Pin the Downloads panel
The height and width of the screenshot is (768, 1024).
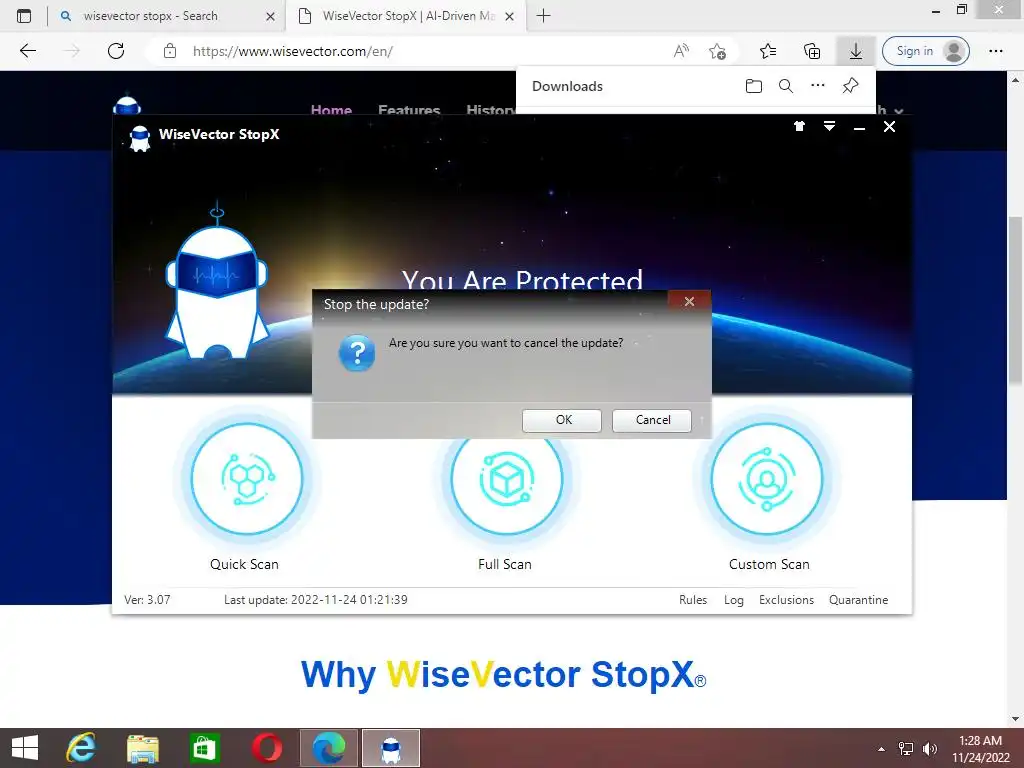pyautogui.click(x=850, y=86)
